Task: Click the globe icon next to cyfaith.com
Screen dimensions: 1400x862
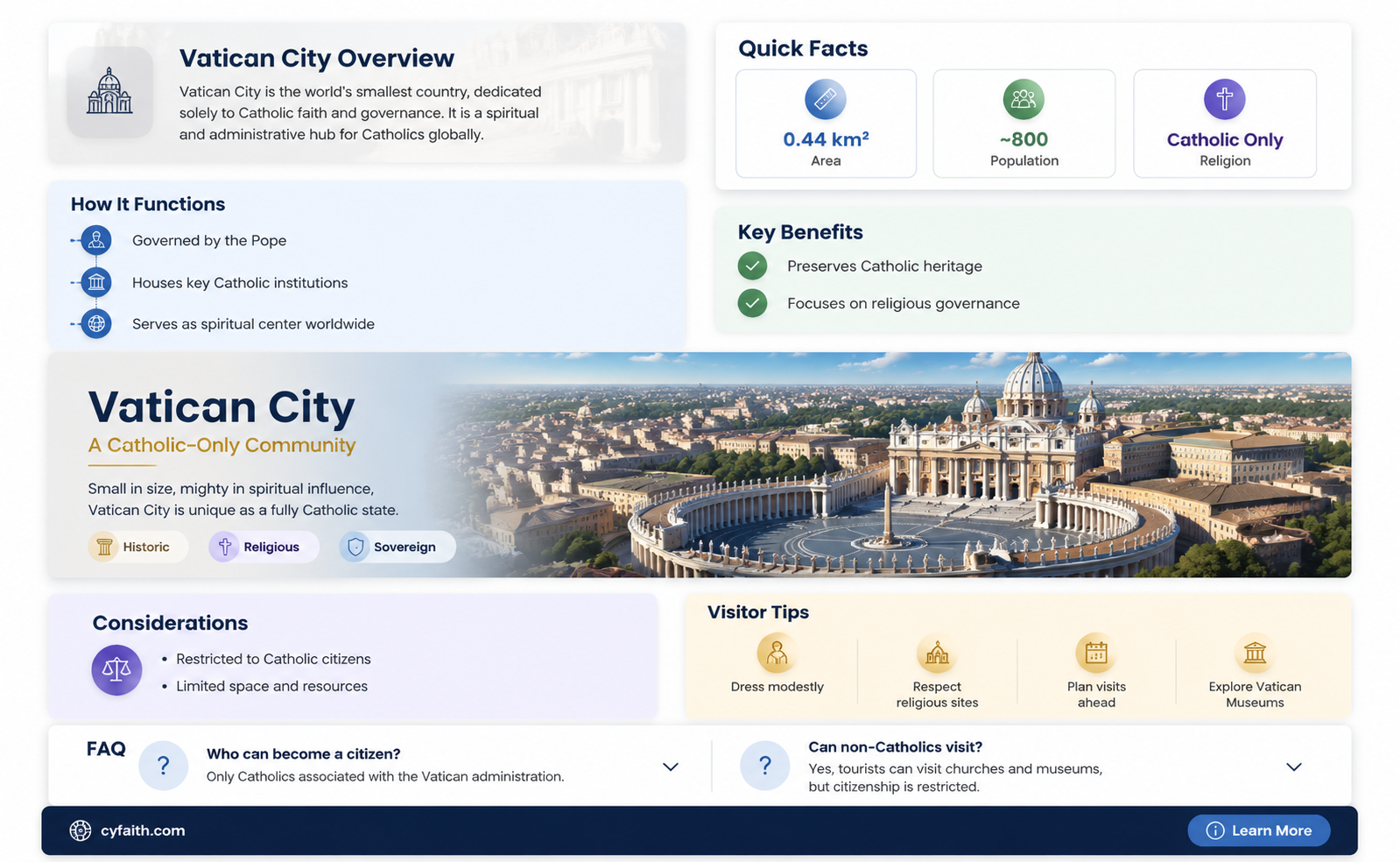Action: 81,830
